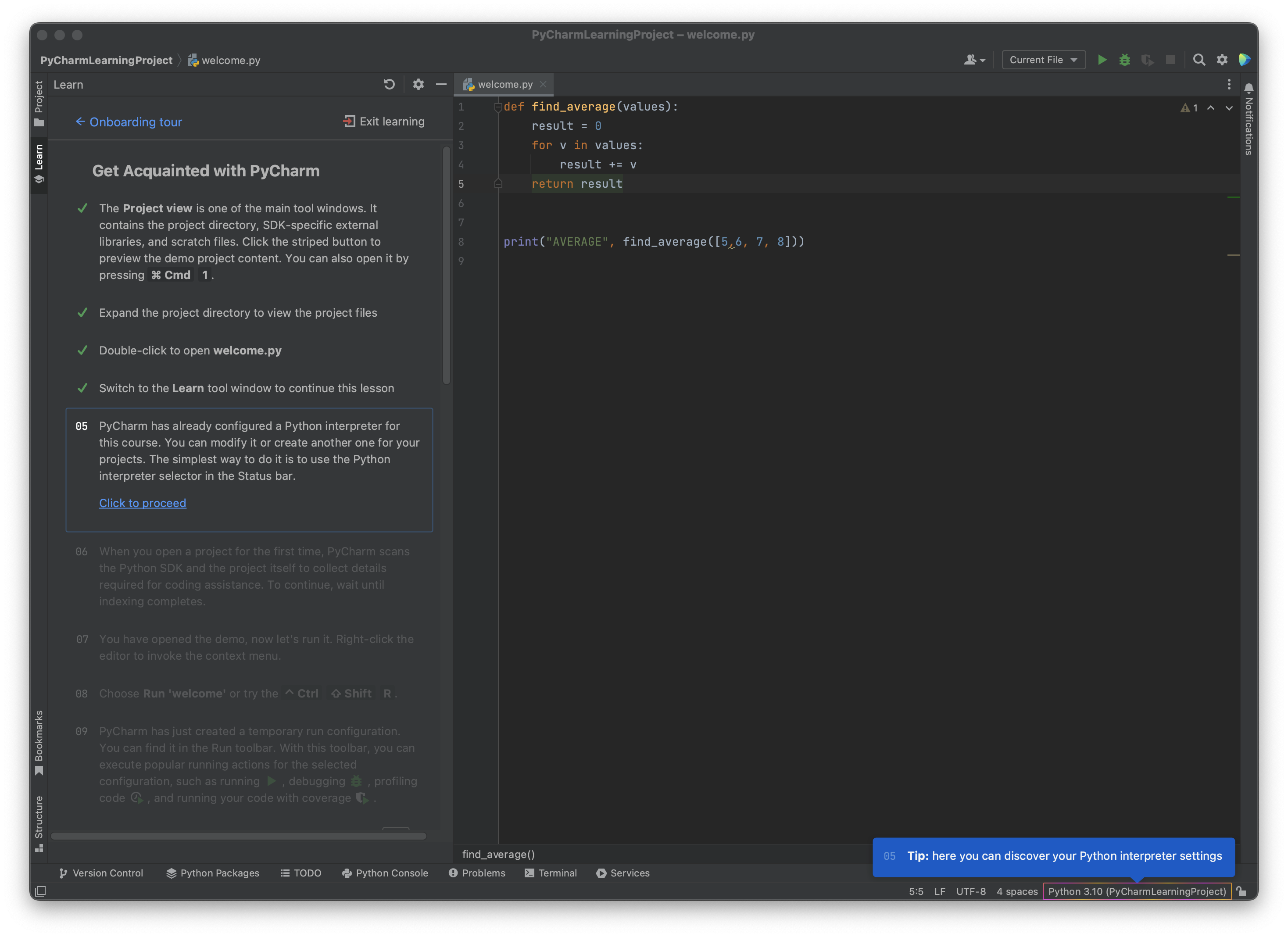Image resolution: width=1288 pixels, height=937 pixels.
Task: Open the Python Console tool window
Action: coord(385,873)
